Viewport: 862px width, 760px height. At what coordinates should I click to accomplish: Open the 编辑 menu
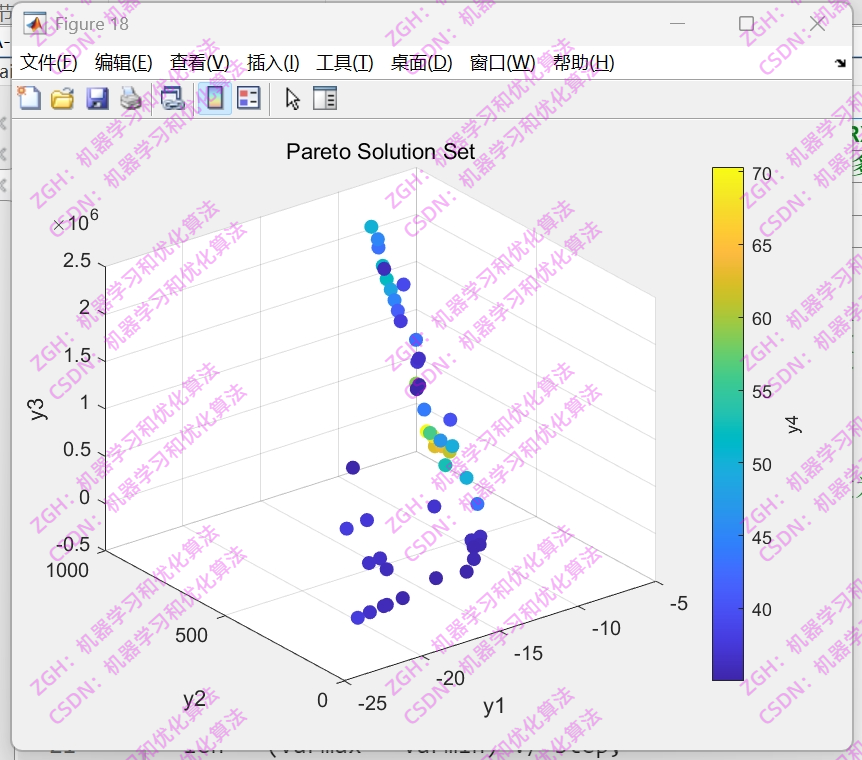pyautogui.click(x=120, y=61)
